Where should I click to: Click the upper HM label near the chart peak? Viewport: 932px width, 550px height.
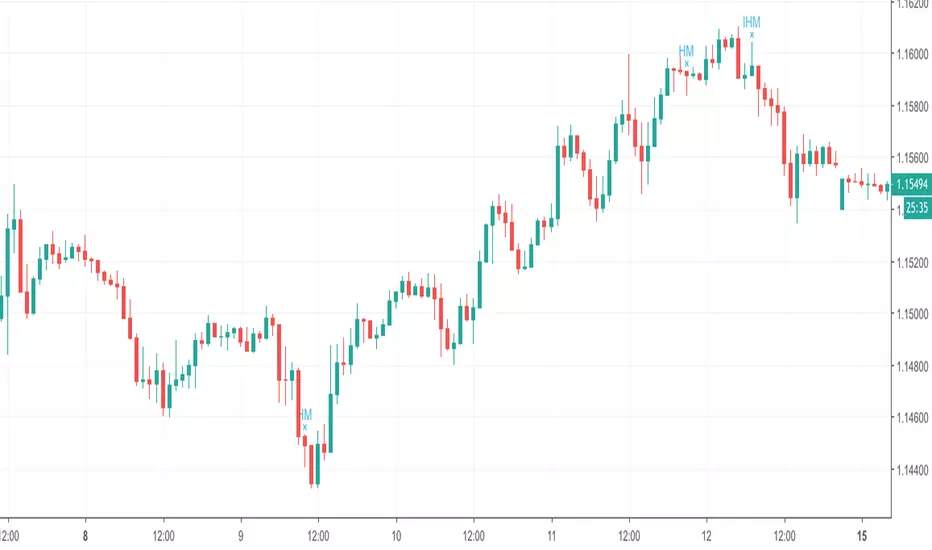tap(686, 50)
